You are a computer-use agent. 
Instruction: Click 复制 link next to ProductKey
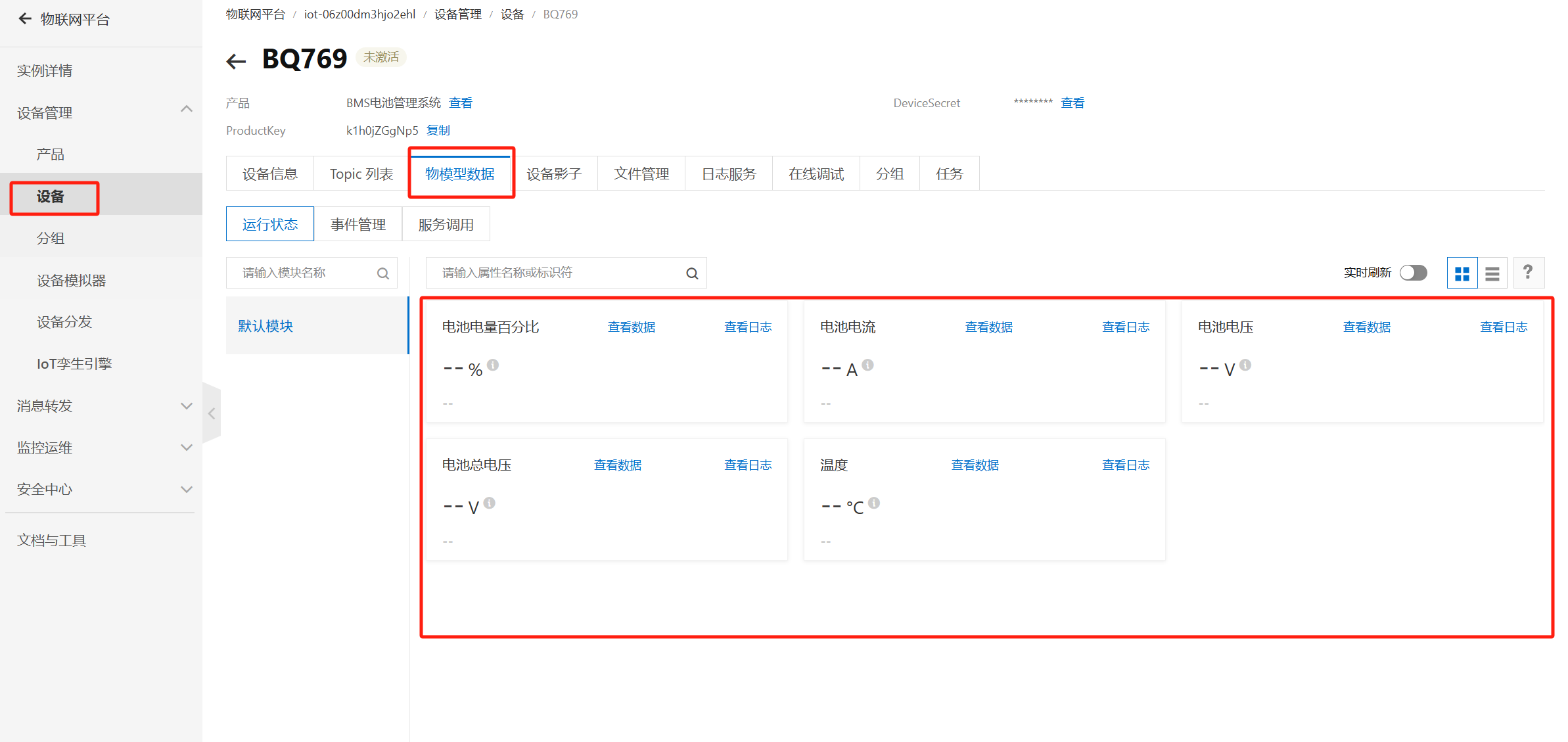438,131
